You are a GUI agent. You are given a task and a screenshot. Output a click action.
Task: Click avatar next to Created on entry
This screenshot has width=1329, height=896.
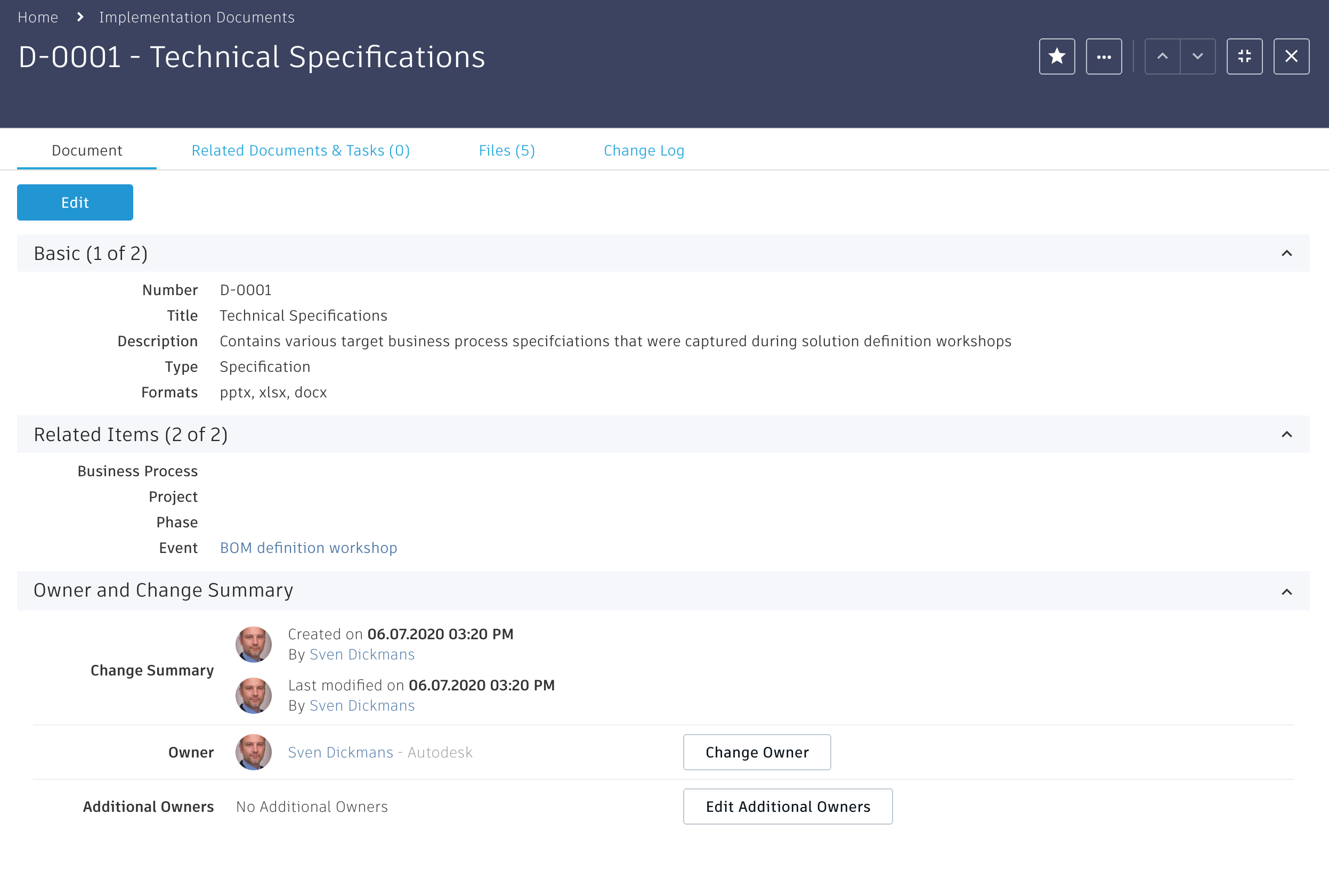(253, 645)
